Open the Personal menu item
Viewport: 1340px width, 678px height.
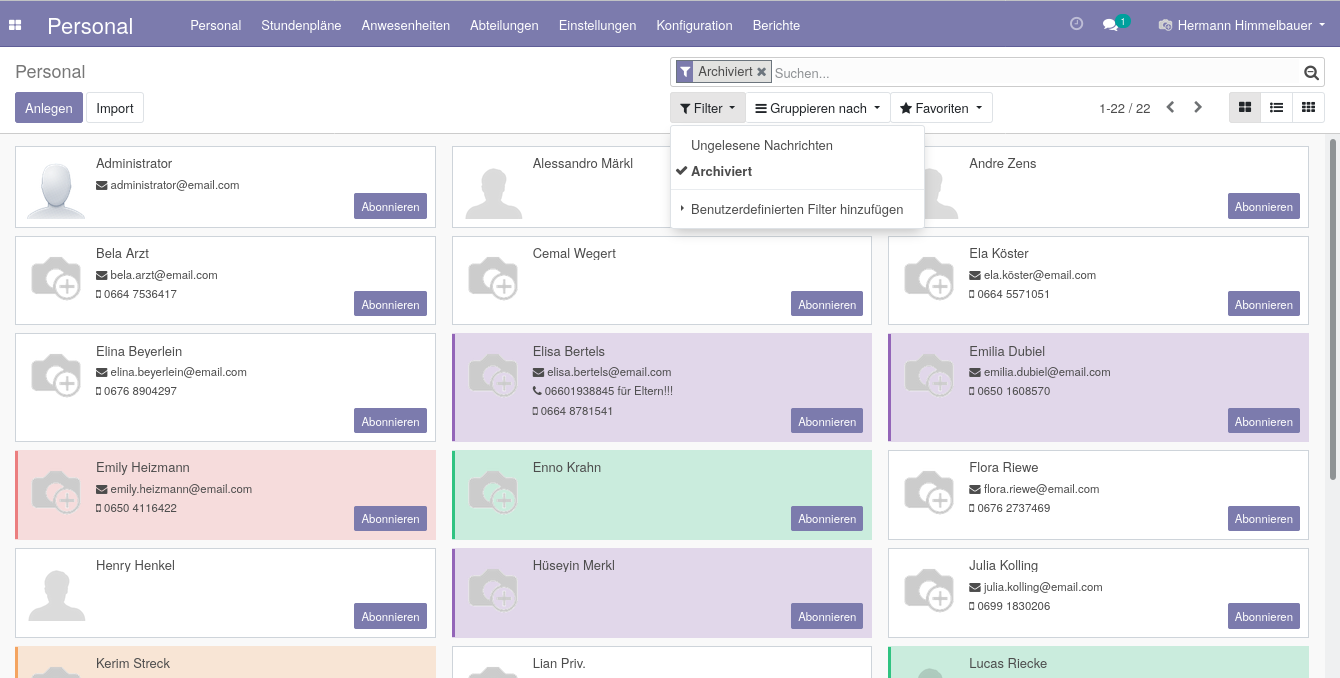(x=216, y=25)
